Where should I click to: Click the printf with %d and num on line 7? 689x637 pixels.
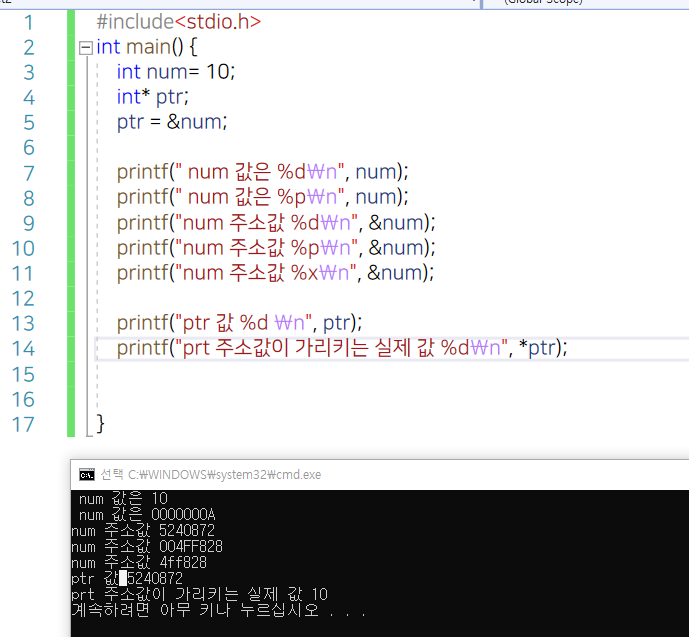point(262,172)
